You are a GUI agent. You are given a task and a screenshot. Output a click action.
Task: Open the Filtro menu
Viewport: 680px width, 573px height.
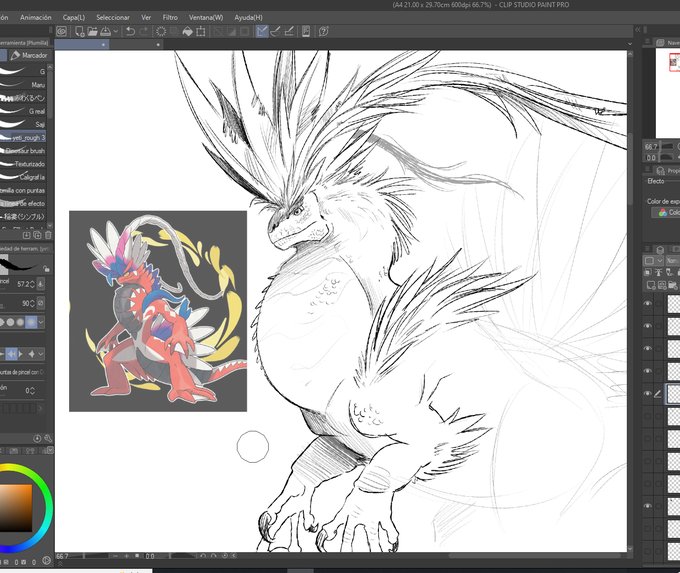pyautogui.click(x=170, y=18)
